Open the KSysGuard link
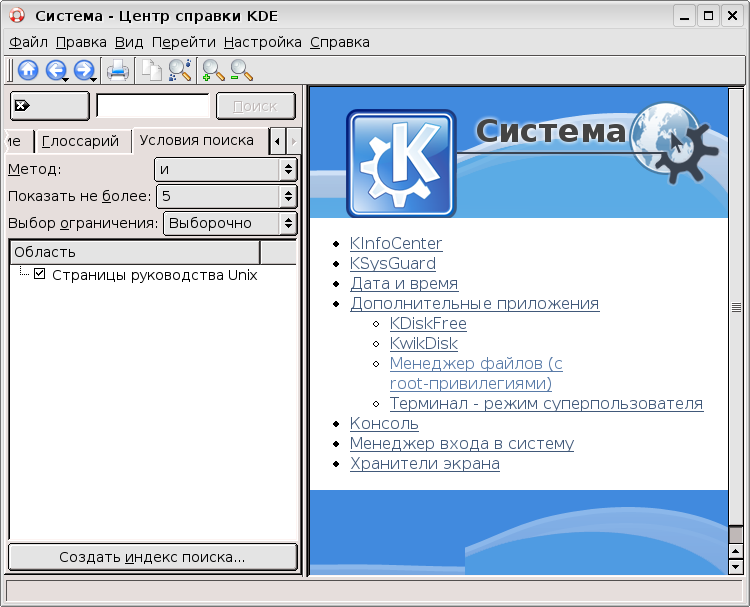 click(x=393, y=264)
